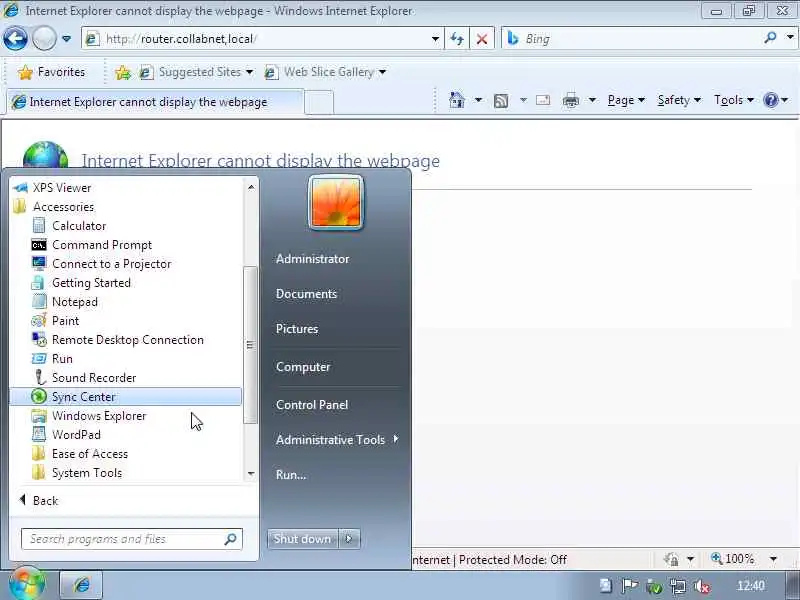
Task: Open the Administrator user folder
Action: [312, 259]
